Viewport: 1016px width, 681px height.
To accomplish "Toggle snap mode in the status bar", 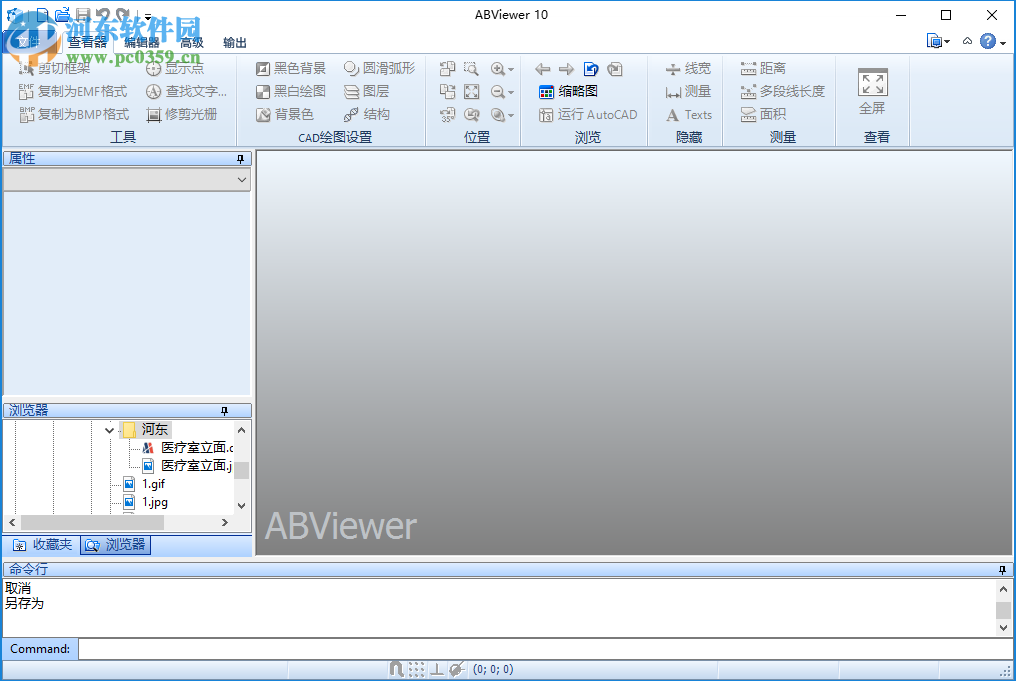I will pyautogui.click(x=396, y=669).
